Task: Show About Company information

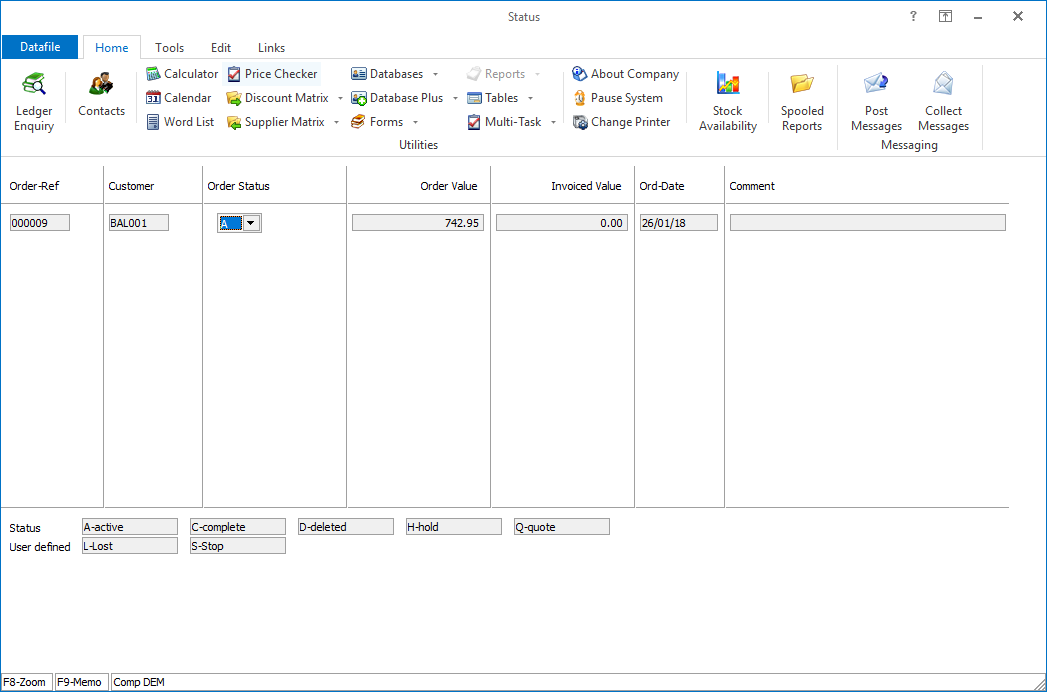Action: pos(626,74)
